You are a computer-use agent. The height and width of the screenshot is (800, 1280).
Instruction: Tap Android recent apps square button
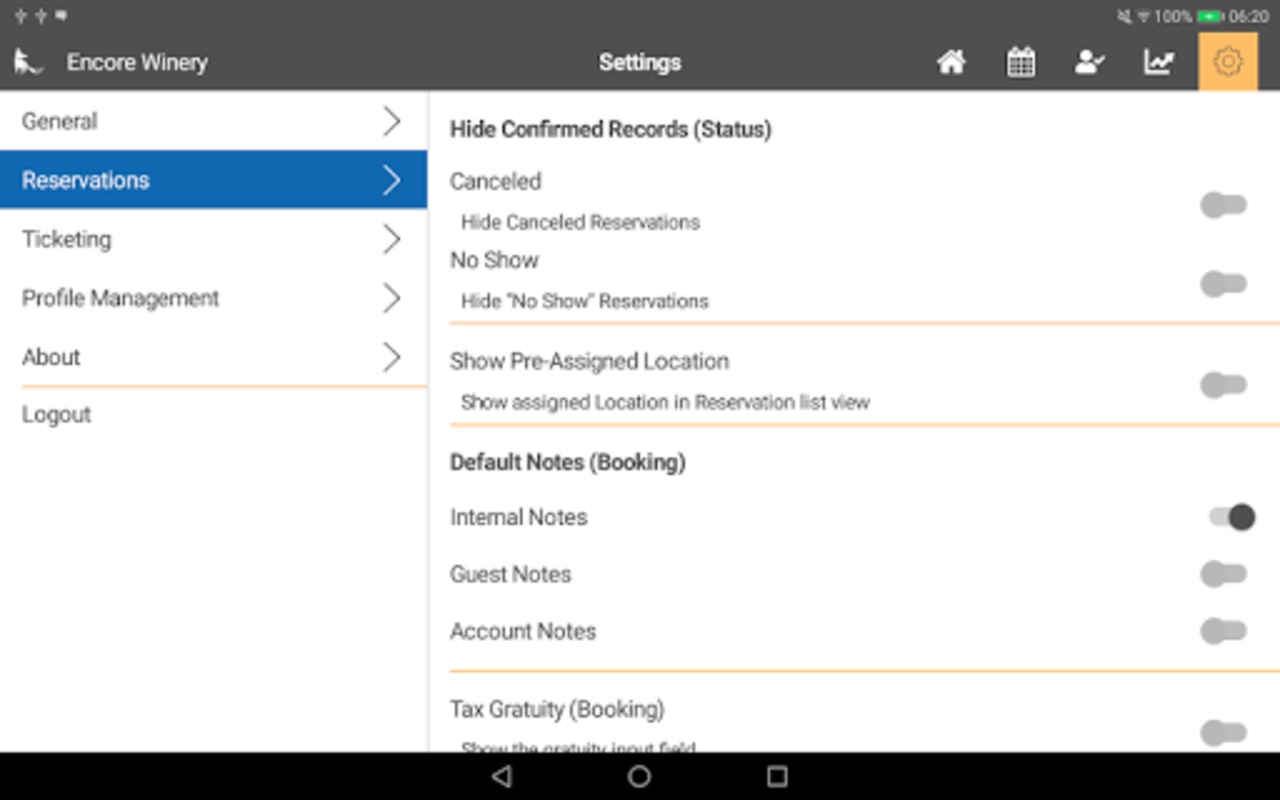pyautogui.click(x=777, y=776)
